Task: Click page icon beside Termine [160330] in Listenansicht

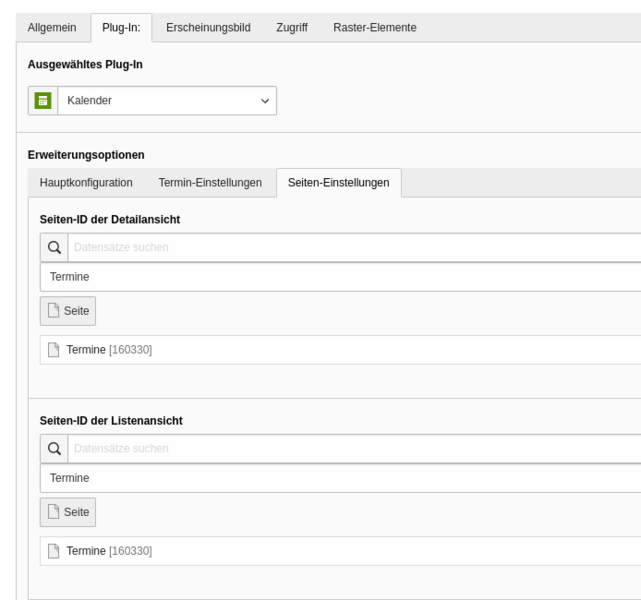Action: click(x=54, y=551)
